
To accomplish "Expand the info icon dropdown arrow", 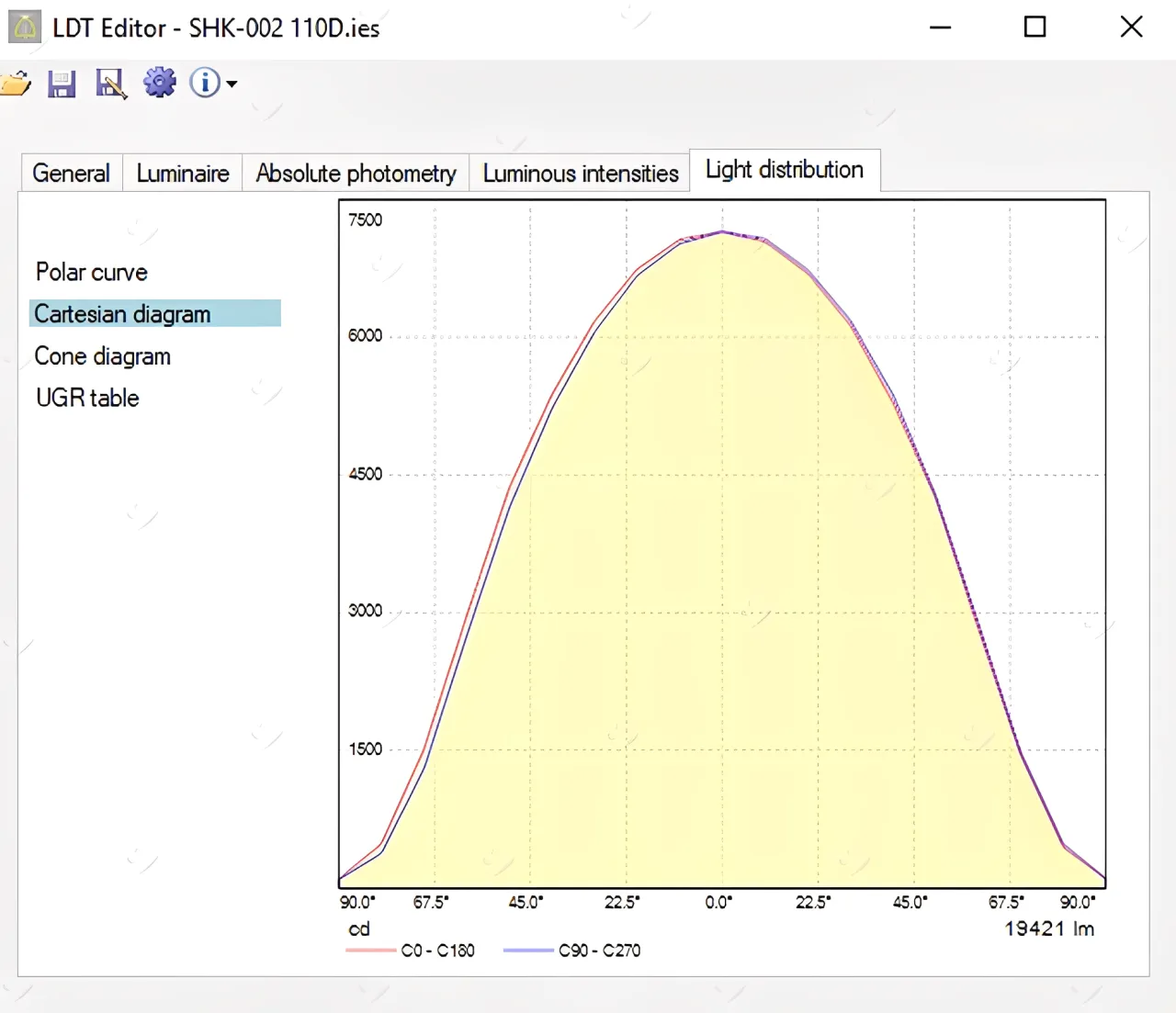I will [x=232, y=84].
